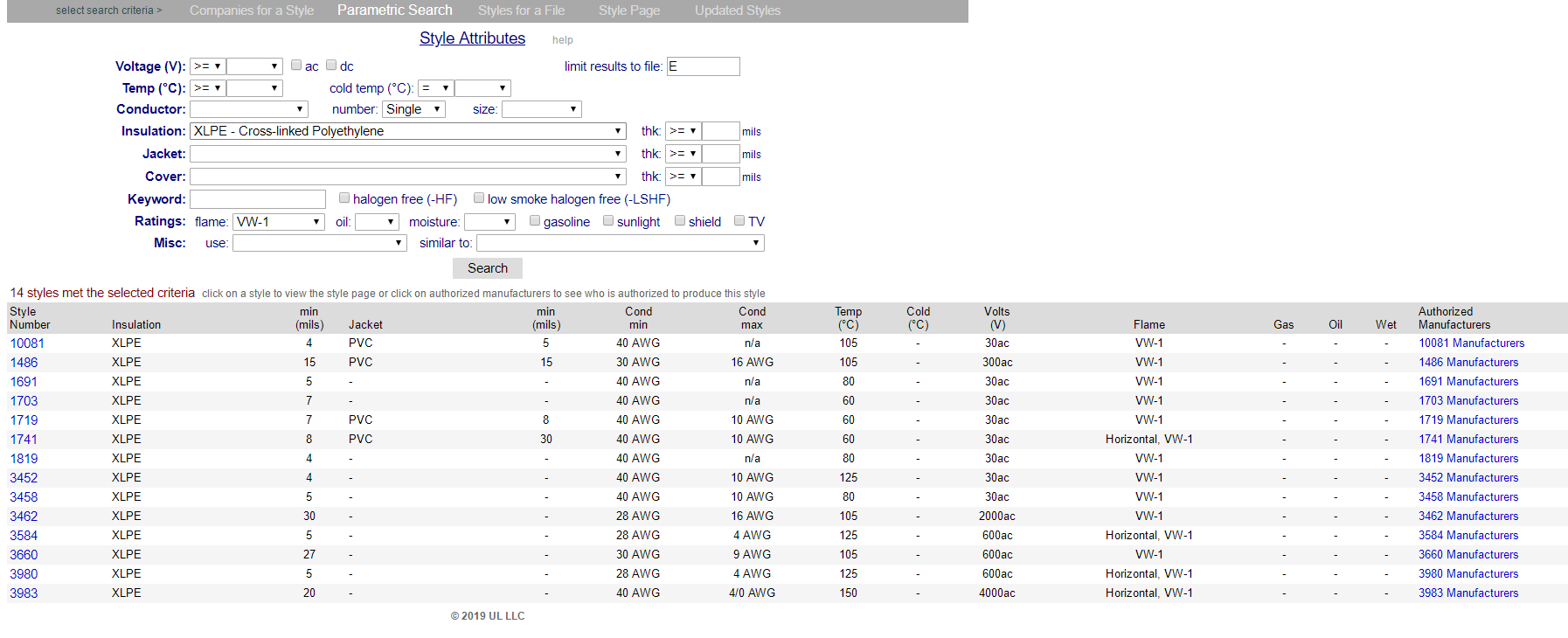Enable the sunlight rating checkbox

coord(608,221)
